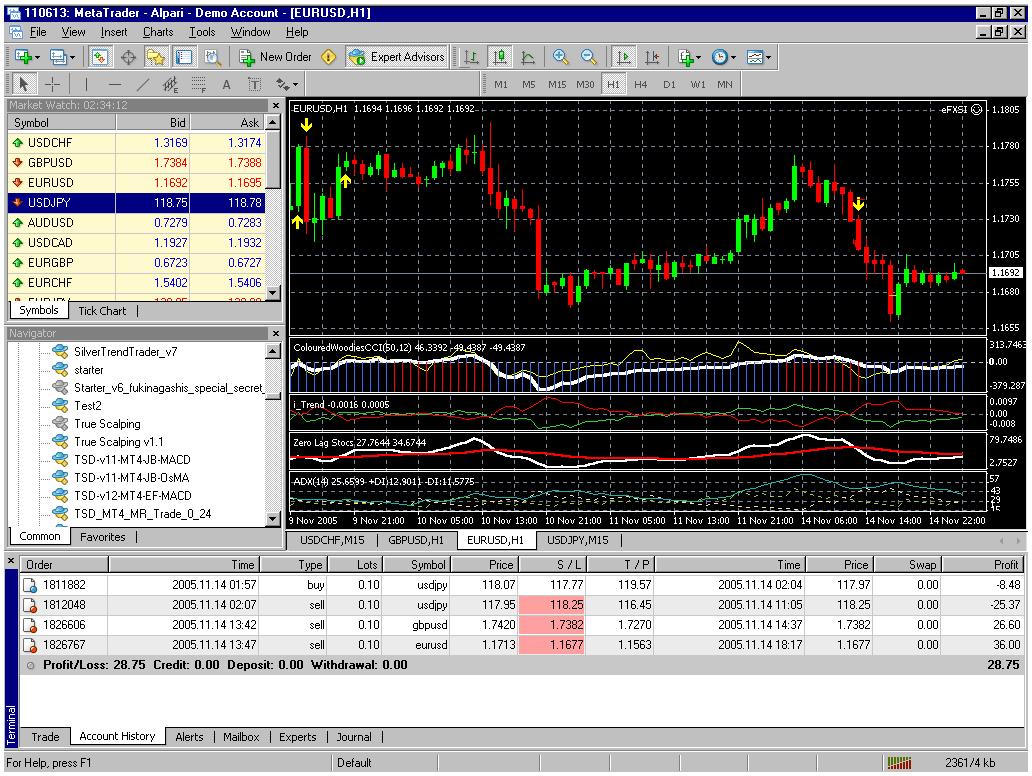The width and height of the screenshot is (1032, 776).
Task: Click the yellow diamond MetaEditor icon
Action: point(328,57)
